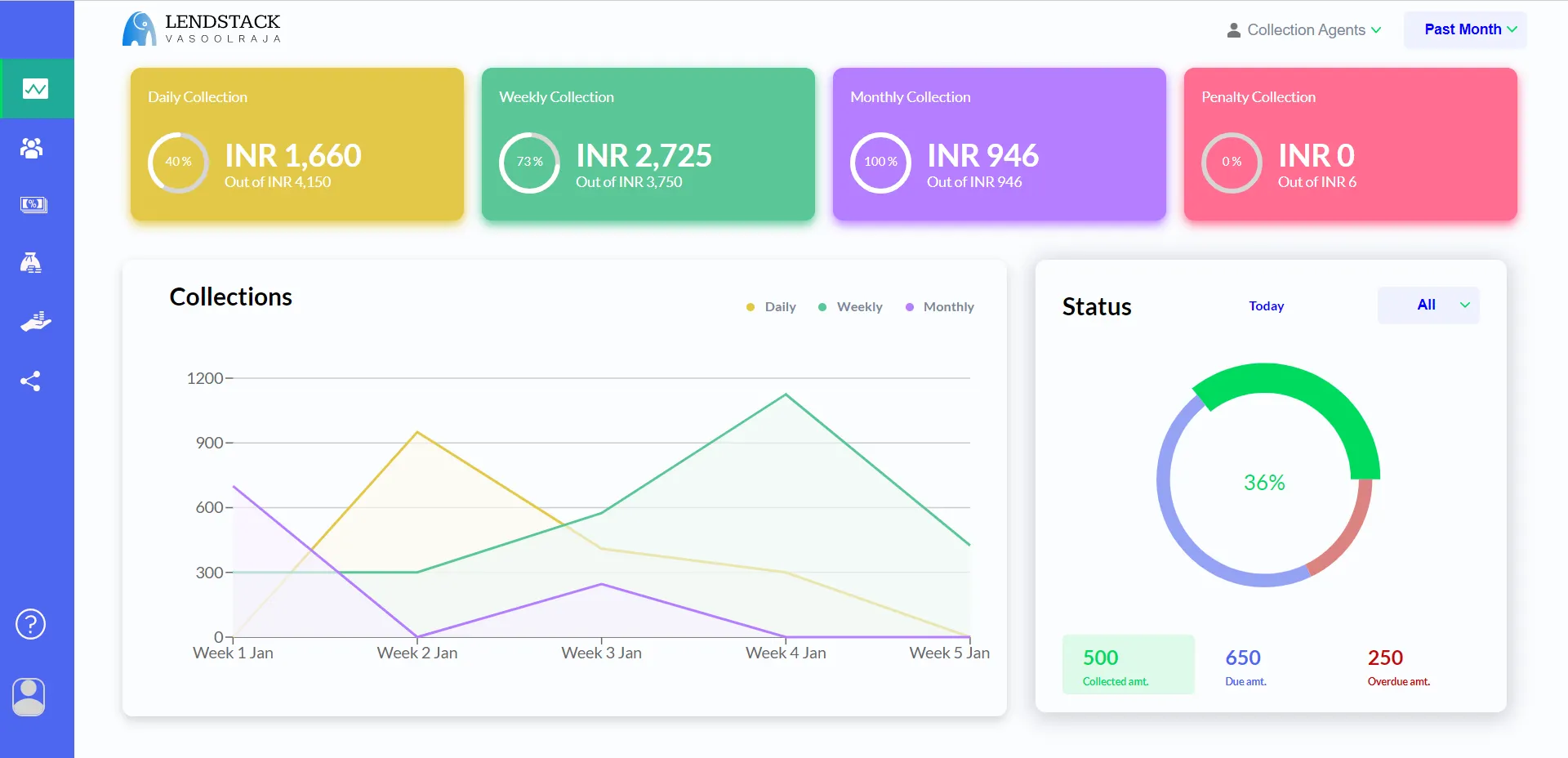The height and width of the screenshot is (758, 1568).
Task: Open the borrowers section via the people icon
Action: tap(31, 148)
